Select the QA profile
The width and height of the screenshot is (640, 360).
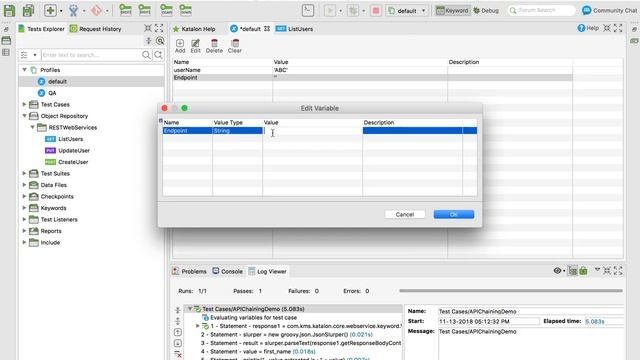(x=47, y=93)
